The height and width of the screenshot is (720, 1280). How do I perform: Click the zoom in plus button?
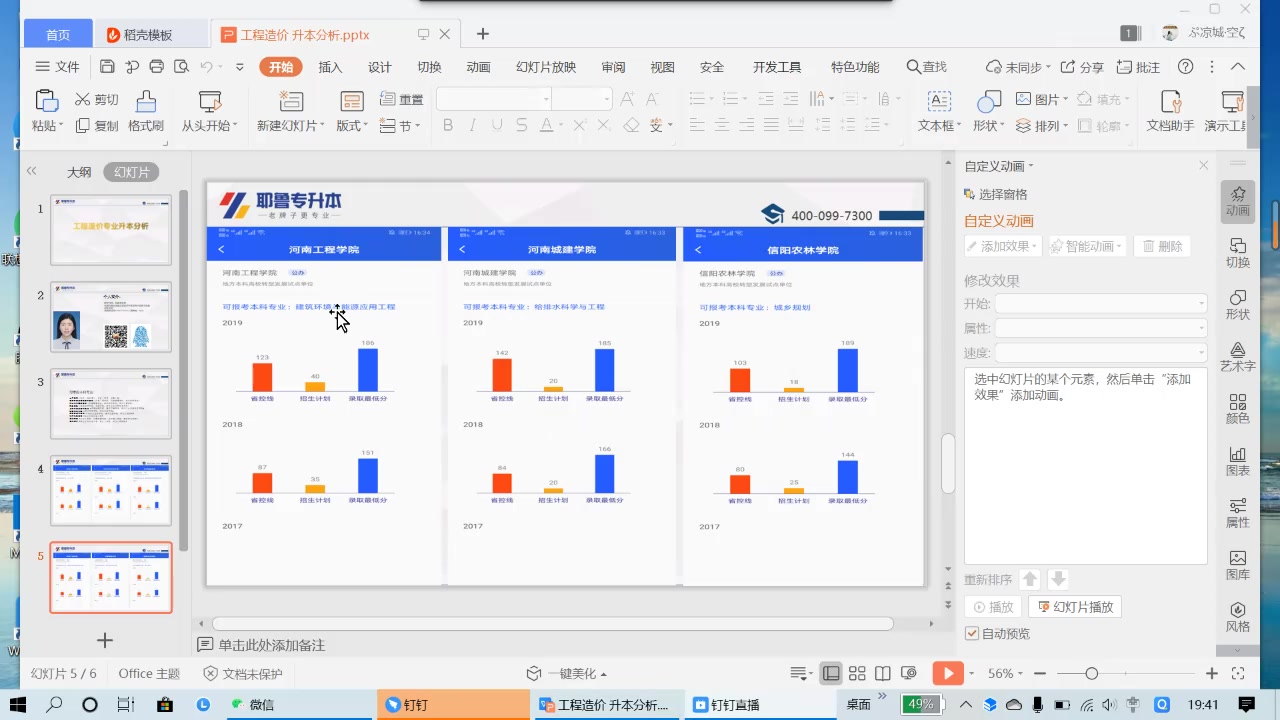[x=1212, y=674]
